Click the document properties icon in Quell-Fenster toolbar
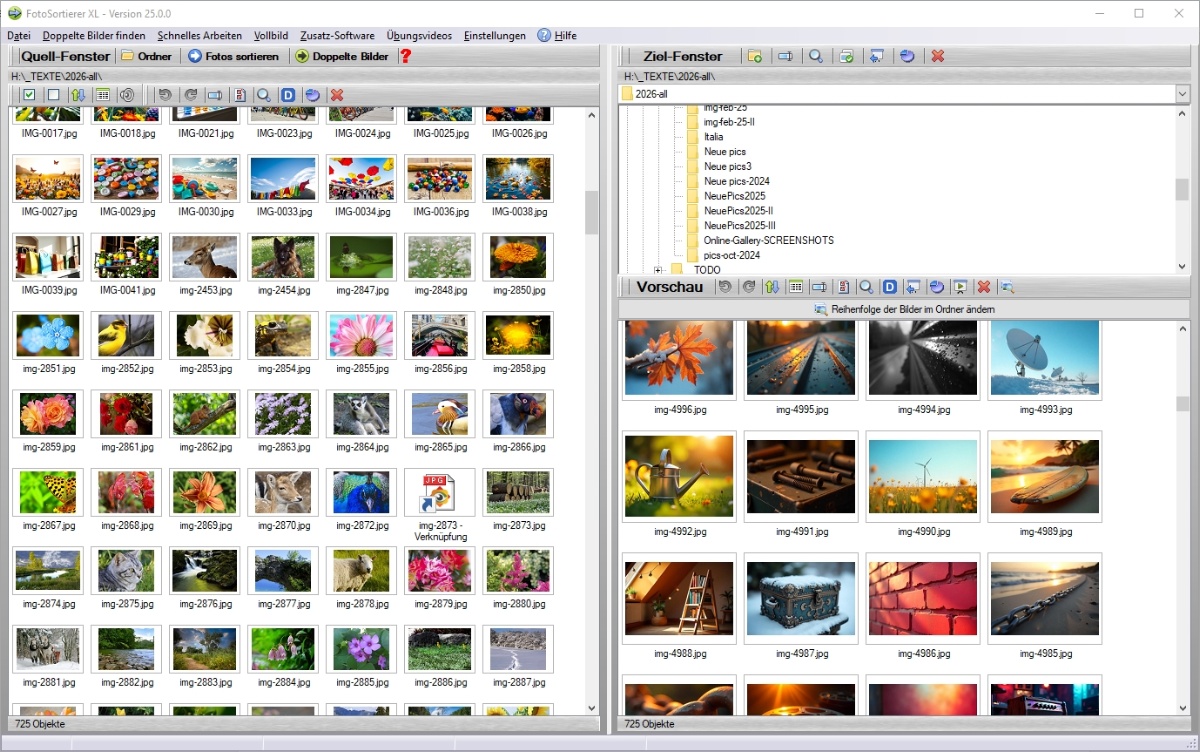 coord(240,95)
